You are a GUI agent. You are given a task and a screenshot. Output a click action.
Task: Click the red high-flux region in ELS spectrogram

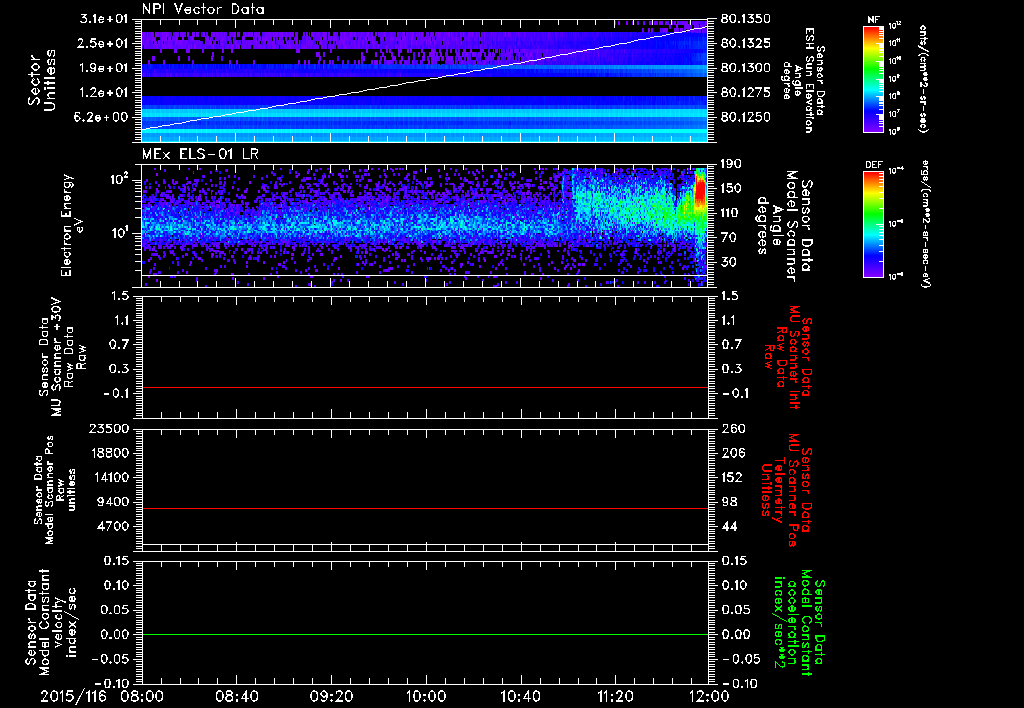(x=700, y=191)
